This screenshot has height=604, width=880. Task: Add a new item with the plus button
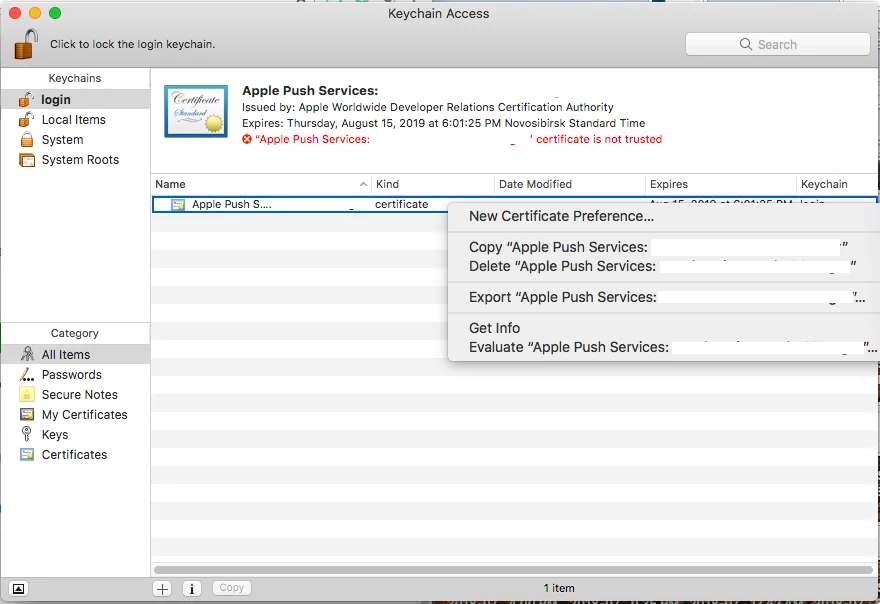(161, 588)
